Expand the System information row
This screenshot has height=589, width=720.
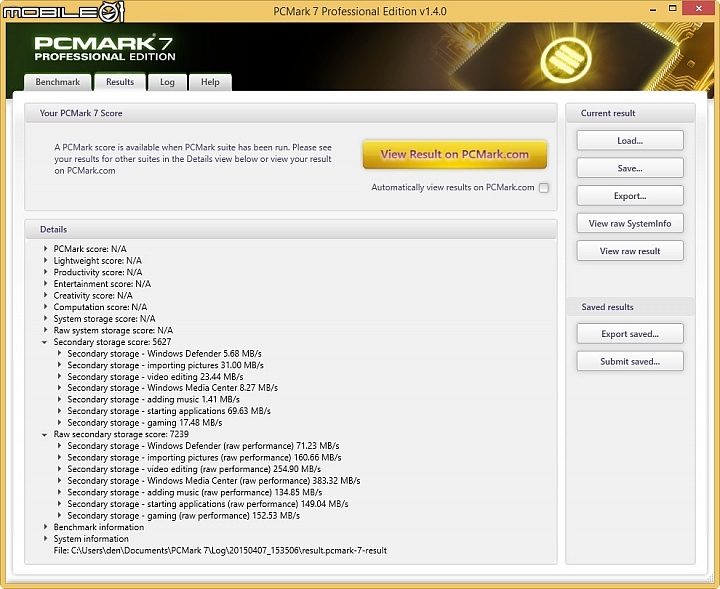(45, 539)
